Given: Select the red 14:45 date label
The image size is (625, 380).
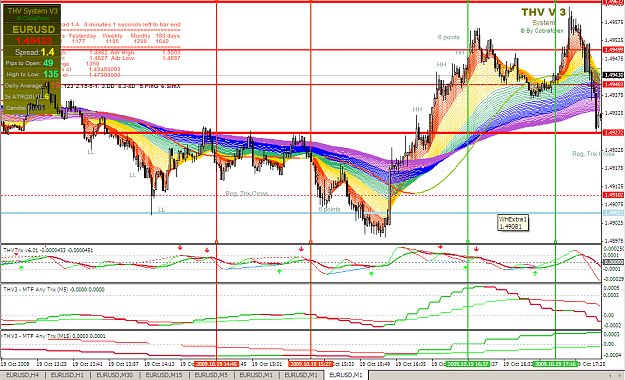Looking at the screenshot, I should (x=216, y=364).
